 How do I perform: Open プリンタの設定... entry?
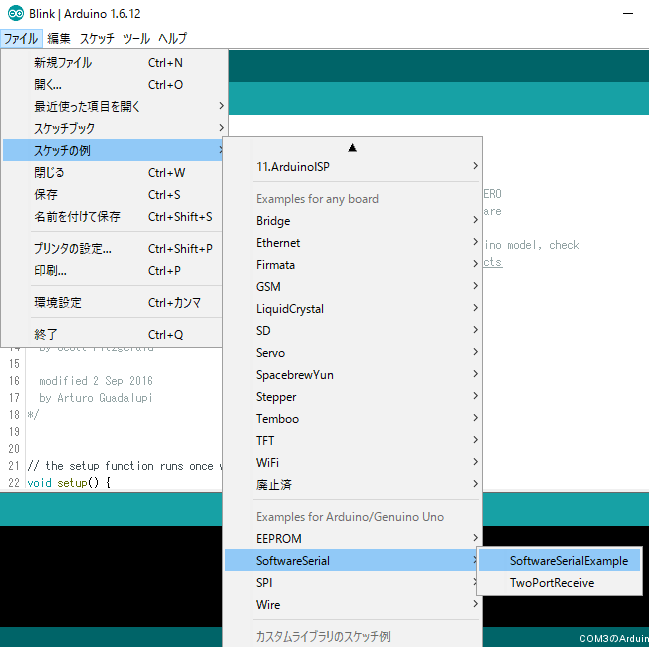(113, 249)
